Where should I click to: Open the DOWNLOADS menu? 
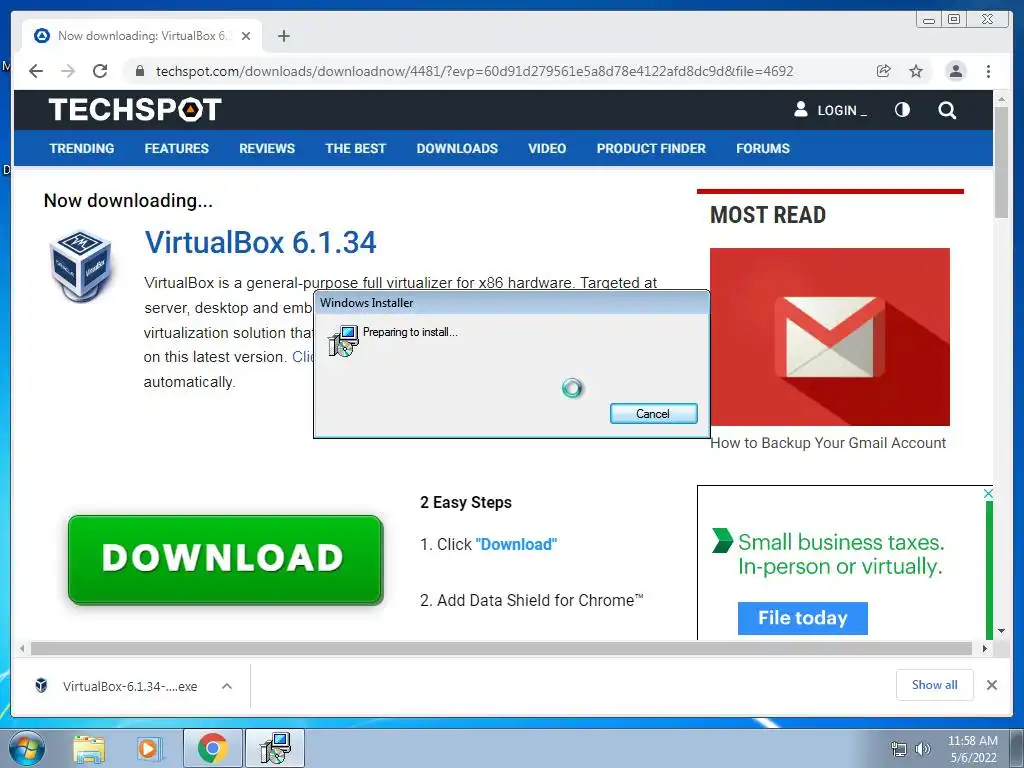point(457,148)
